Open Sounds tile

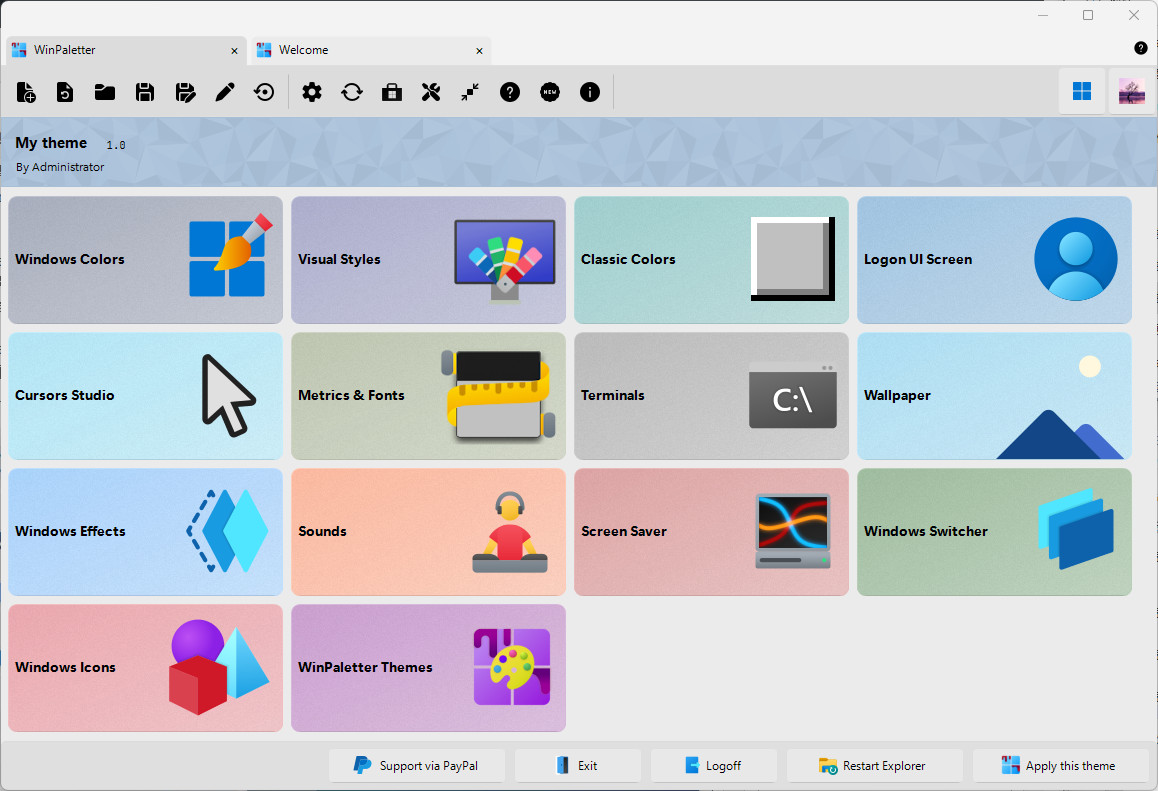(428, 532)
